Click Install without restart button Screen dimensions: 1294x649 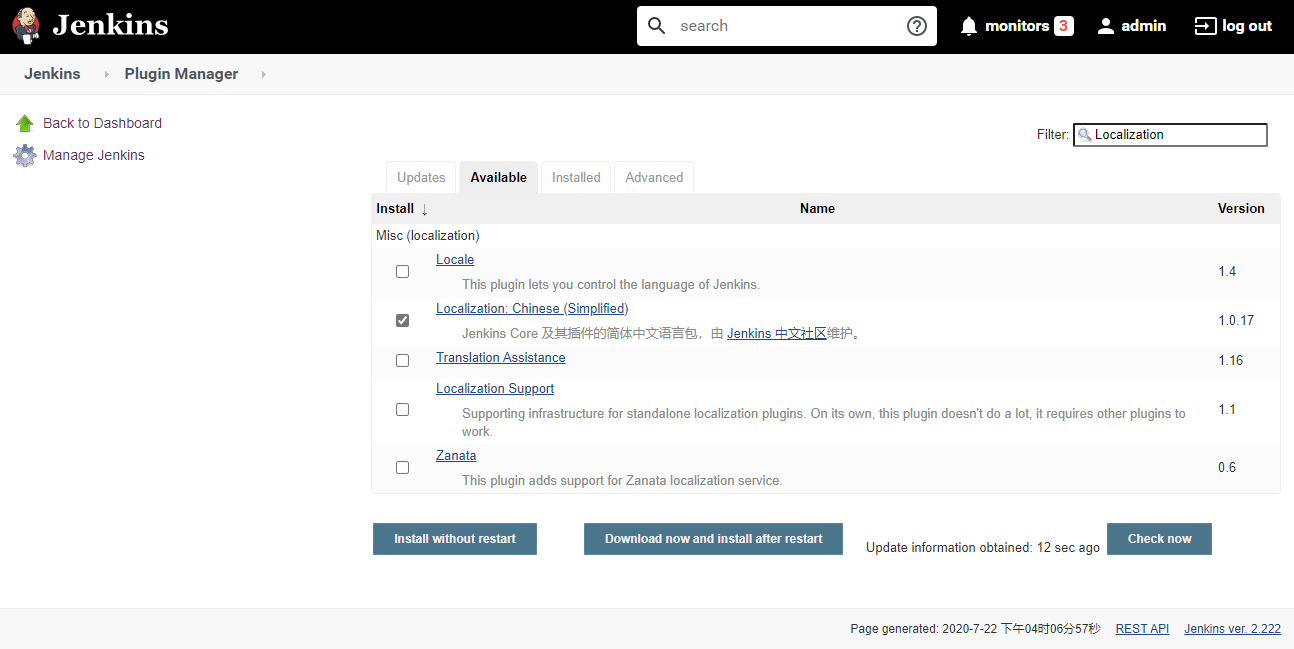(x=455, y=538)
